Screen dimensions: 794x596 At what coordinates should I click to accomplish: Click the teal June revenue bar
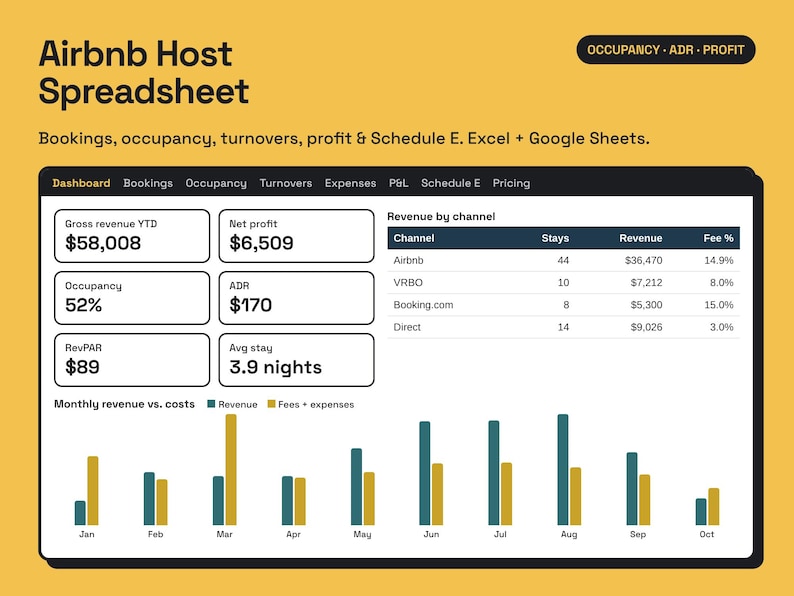(x=424, y=473)
